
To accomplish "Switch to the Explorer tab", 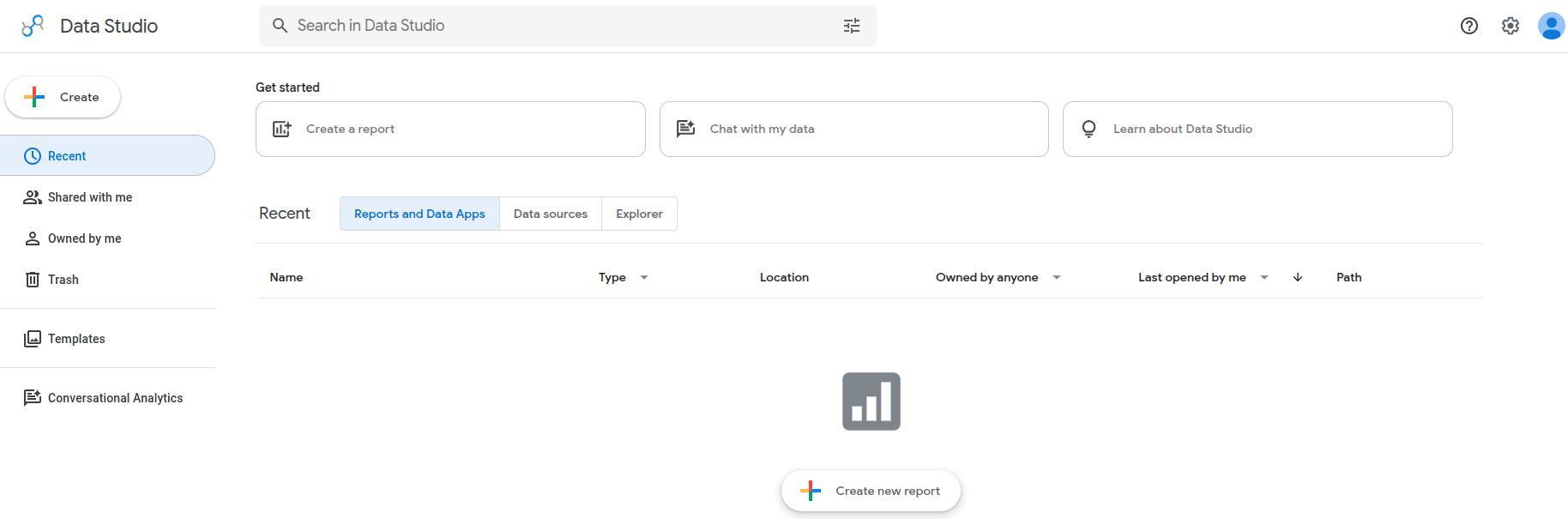I will [x=639, y=214].
